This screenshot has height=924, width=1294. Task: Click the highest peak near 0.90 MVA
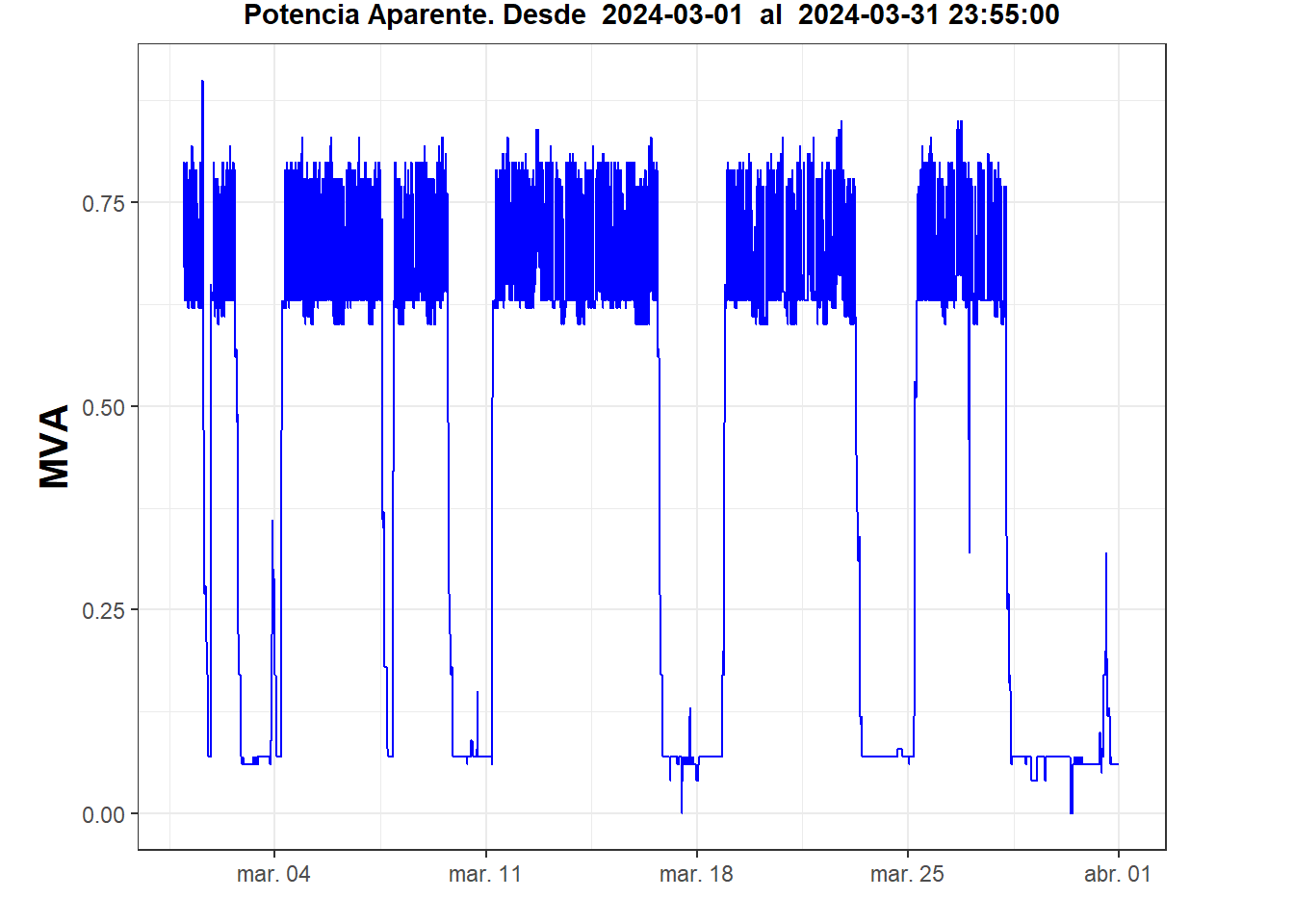point(202,83)
